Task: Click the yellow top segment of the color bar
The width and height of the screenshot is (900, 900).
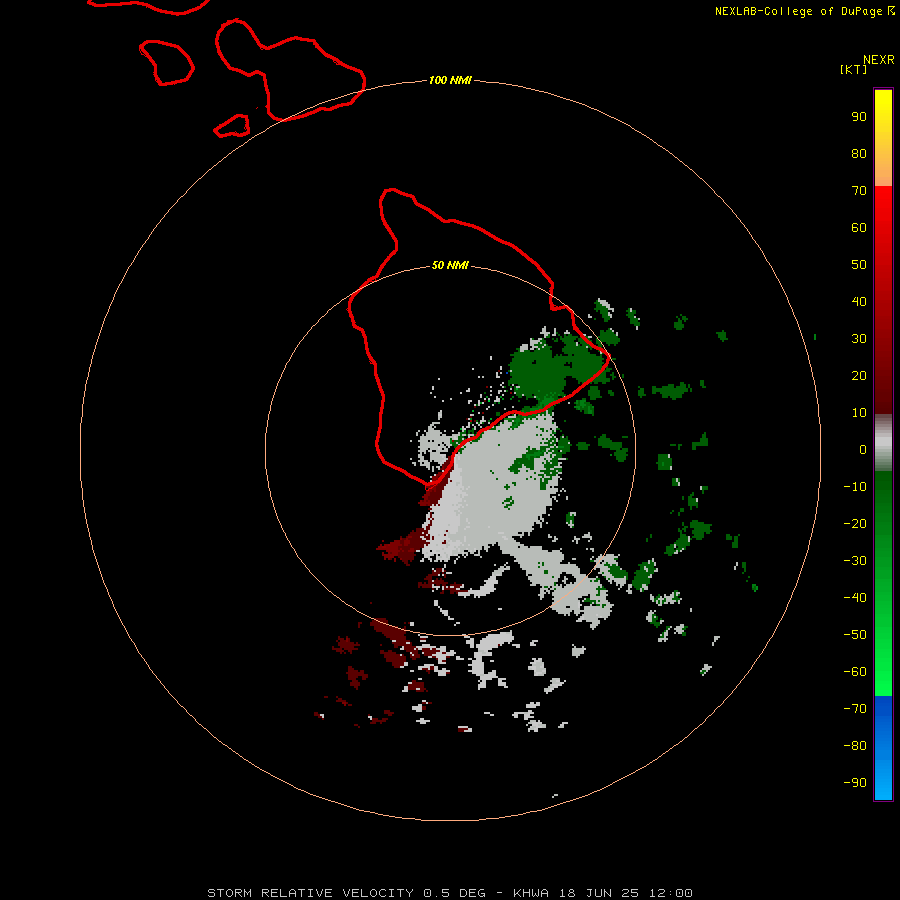Action: coord(883,138)
